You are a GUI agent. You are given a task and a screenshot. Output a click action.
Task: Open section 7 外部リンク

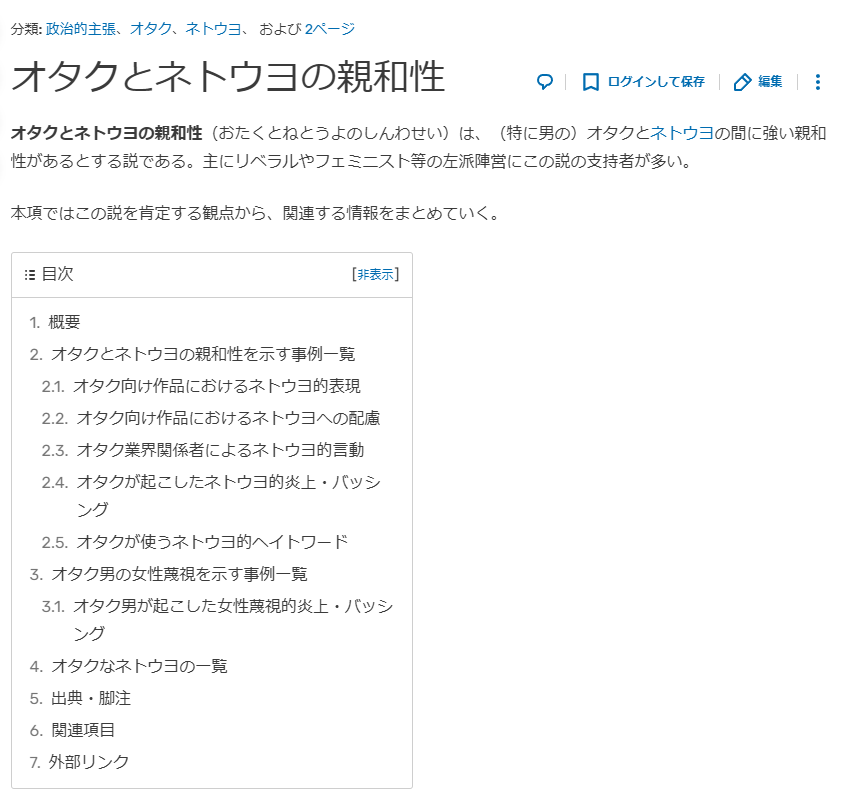[x=89, y=762]
